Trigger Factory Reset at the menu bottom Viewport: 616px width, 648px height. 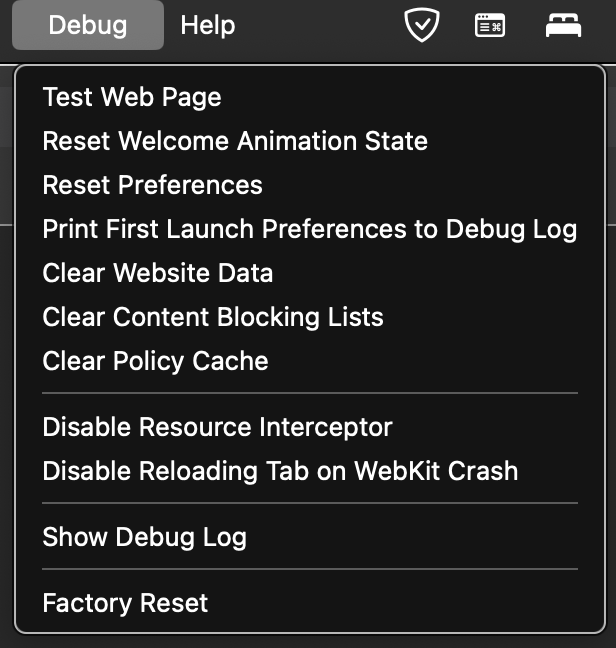pos(125,603)
